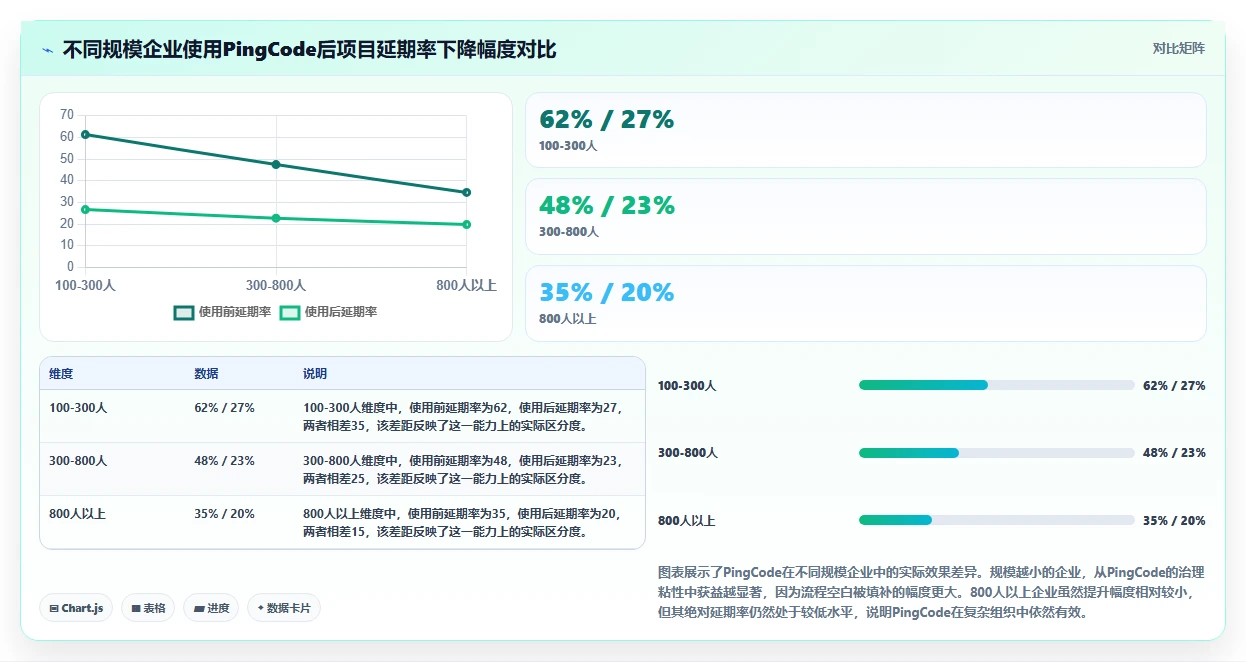The image size is (1246, 662).
Task: Select the 数据卡片 tag
Action: click(x=284, y=608)
